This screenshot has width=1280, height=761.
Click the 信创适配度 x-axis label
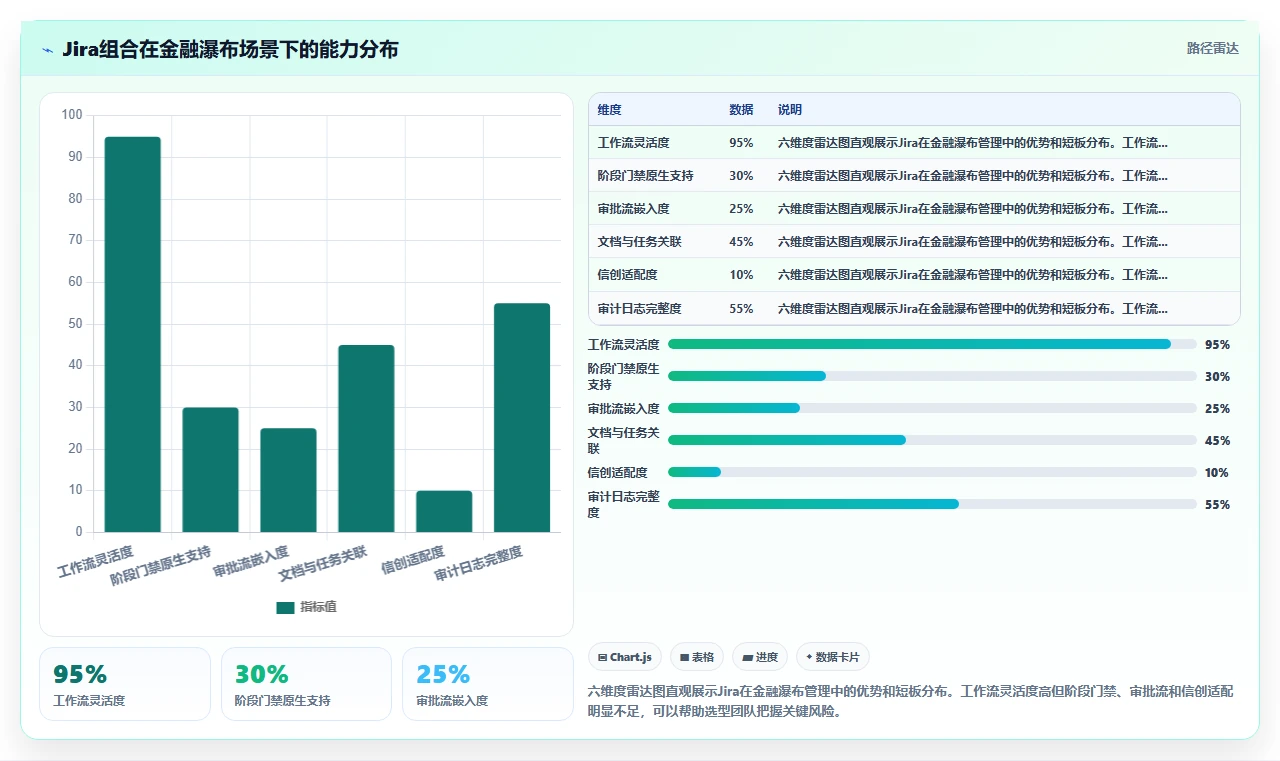413,559
